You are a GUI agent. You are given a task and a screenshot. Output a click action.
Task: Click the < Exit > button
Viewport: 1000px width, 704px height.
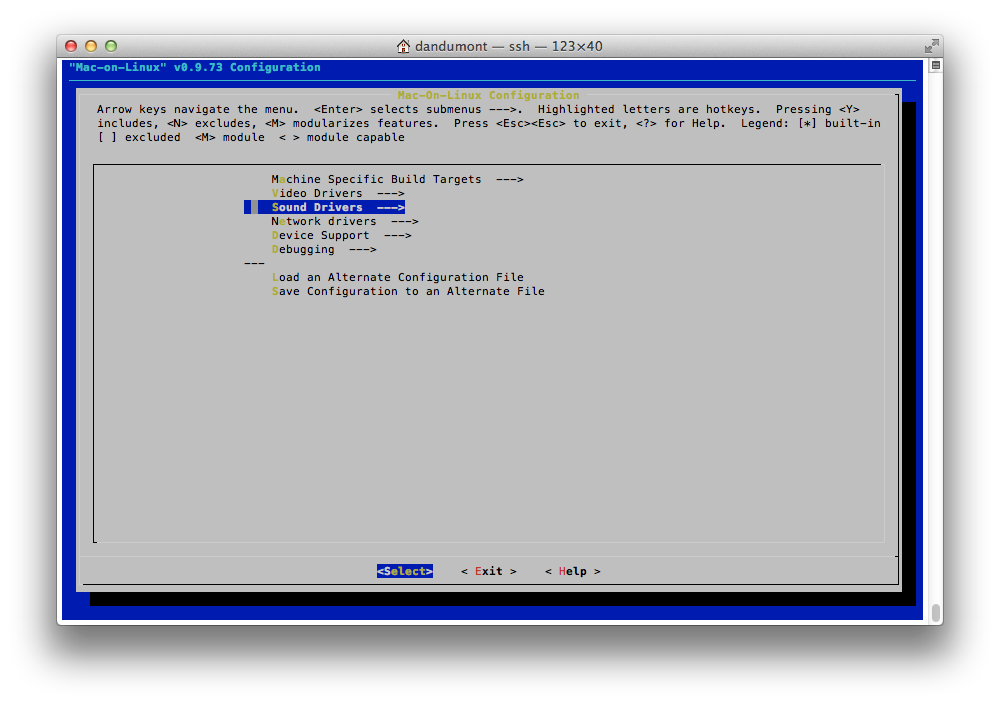(489, 572)
